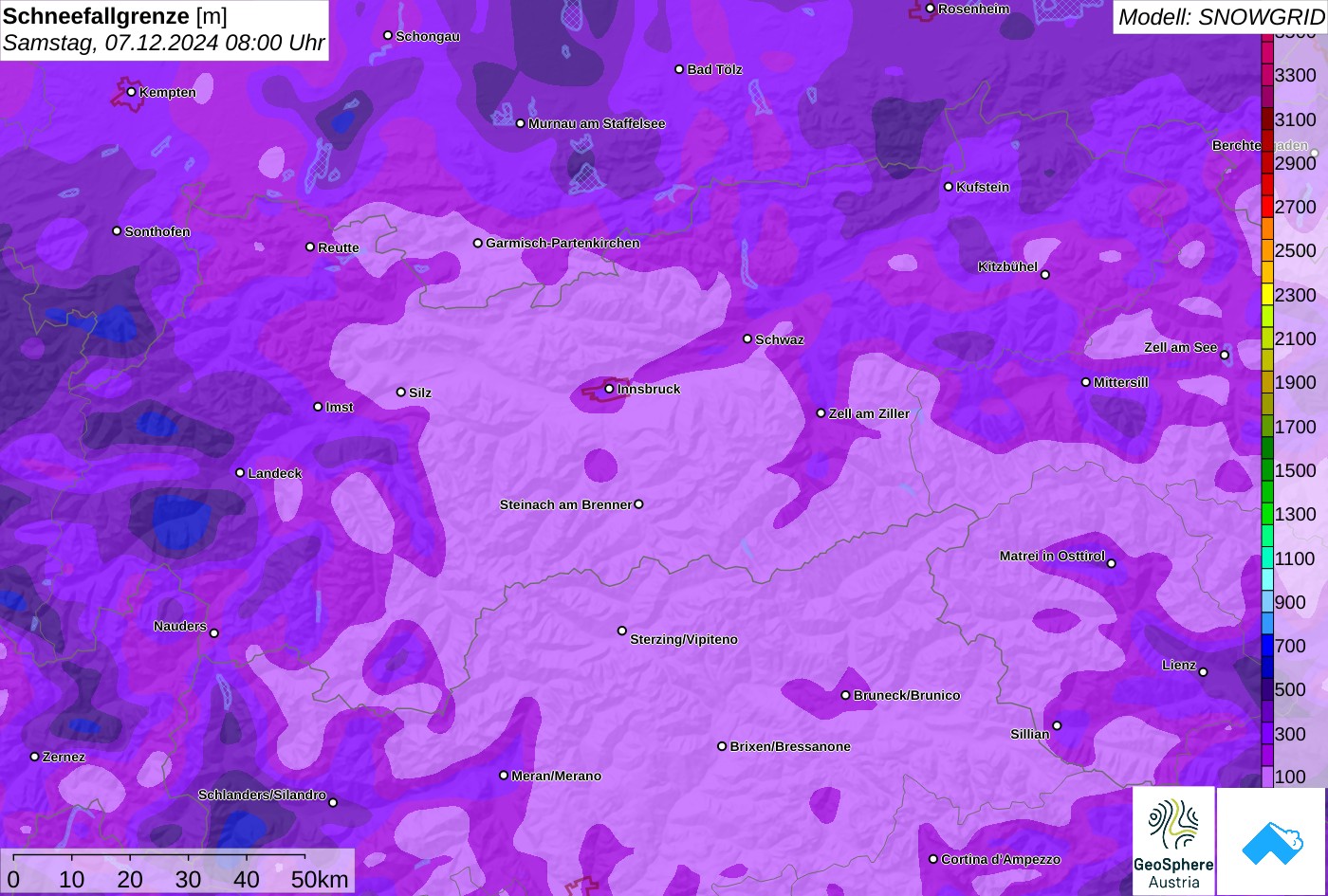The height and width of the screenshot is (896, 1328).
Task: Click the "Silz" city label
Action: tap(420, 393)
